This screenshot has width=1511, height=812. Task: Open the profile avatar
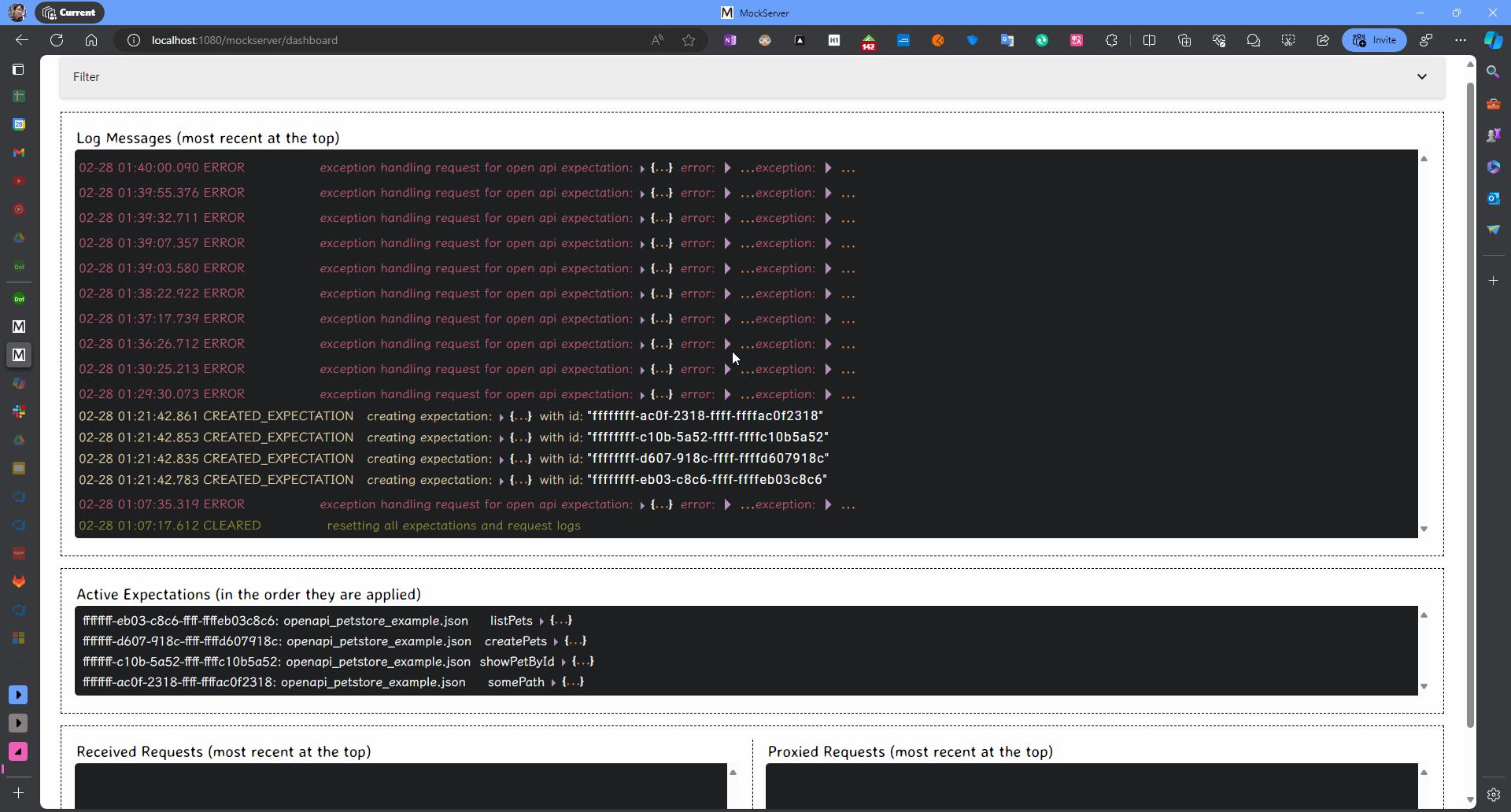[17, 13]
